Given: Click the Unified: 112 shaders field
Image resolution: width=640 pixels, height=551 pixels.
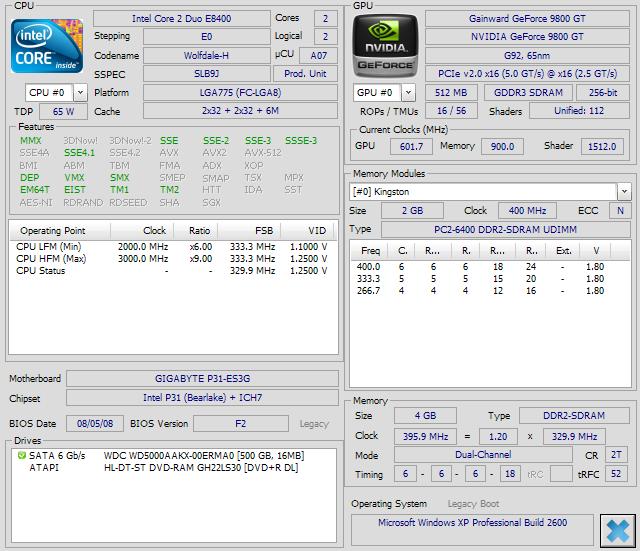Looking at the screenshot, I should (x=579, y=111).
